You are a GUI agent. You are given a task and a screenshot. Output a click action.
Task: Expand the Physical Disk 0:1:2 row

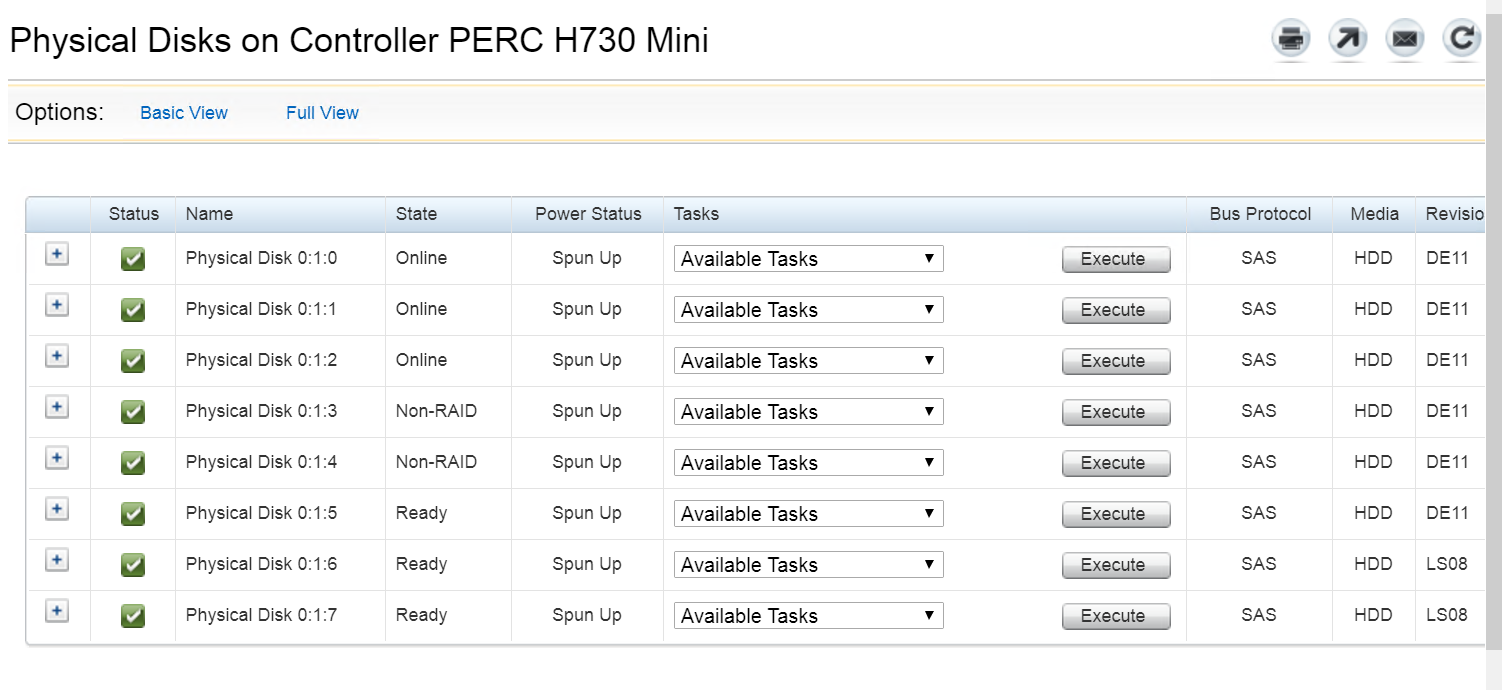coord(57,356)
